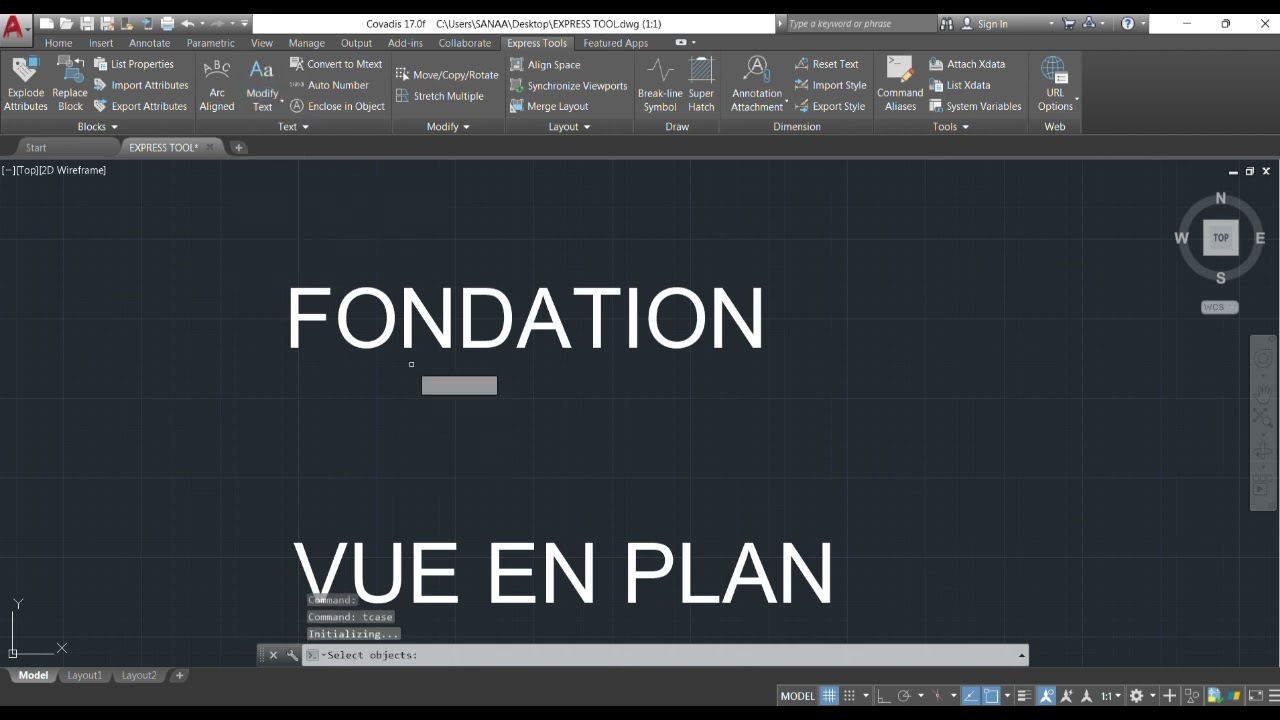The width and height of the screenshot is (1280, 720).
Task: Open System Variables
Action: tap(975, 106)
